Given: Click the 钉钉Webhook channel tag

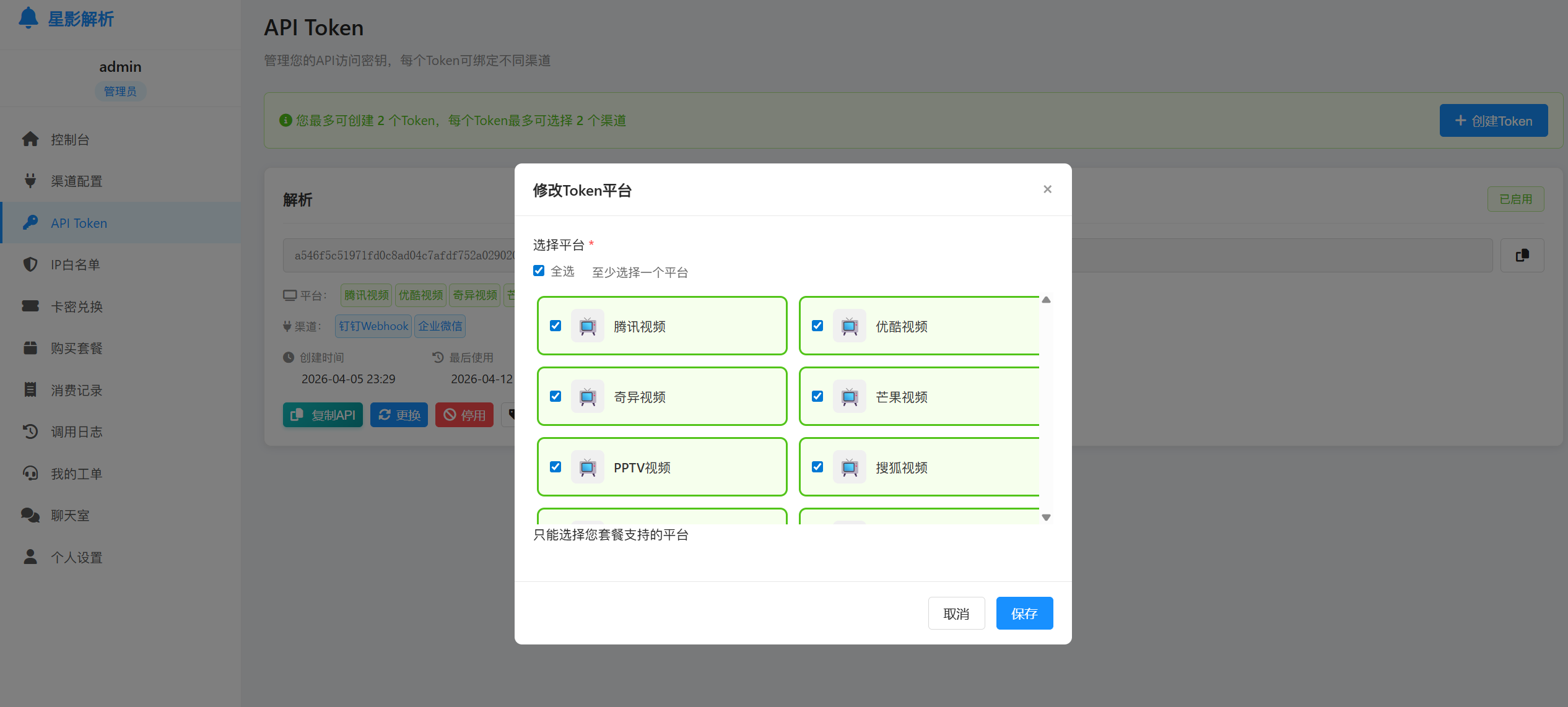Looking at the screenshot, I should click(x=373, y=326).
